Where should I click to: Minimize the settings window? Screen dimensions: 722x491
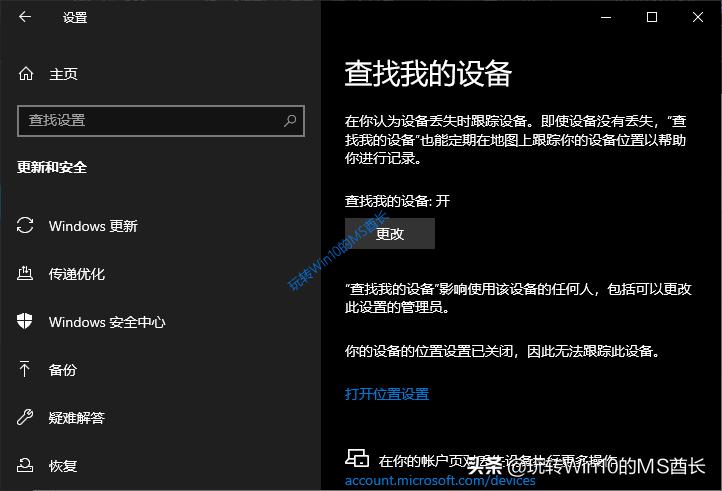[606, 18]
